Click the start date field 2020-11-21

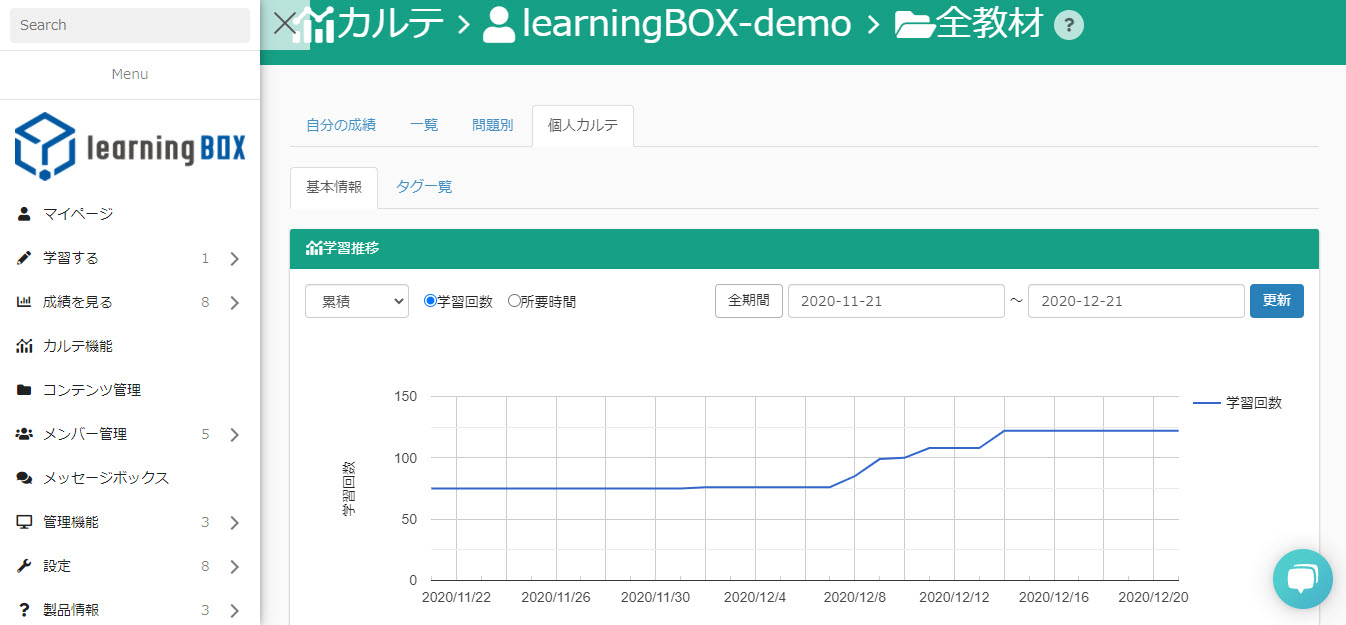pyautogui.click(x=896, y=301)
